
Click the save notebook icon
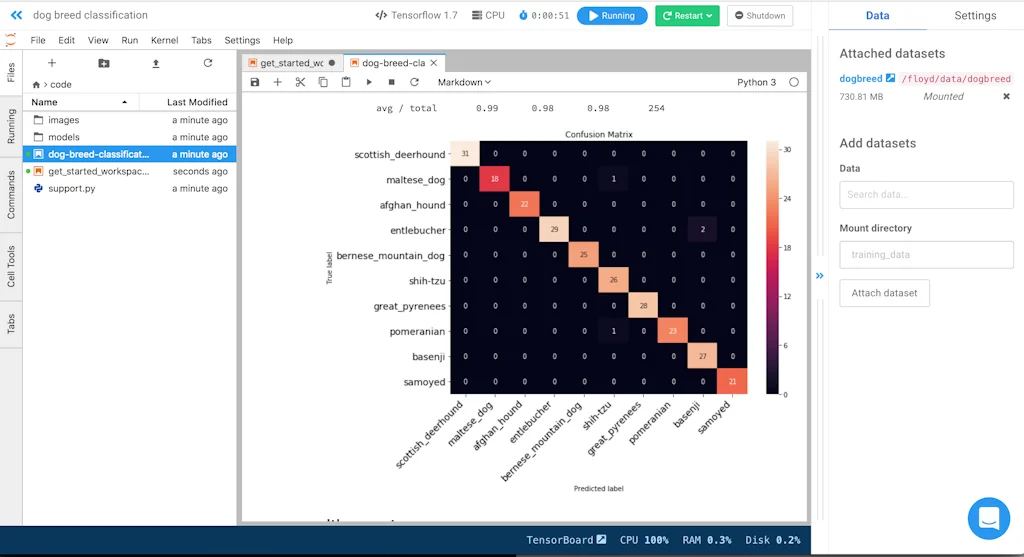point(255,82)
